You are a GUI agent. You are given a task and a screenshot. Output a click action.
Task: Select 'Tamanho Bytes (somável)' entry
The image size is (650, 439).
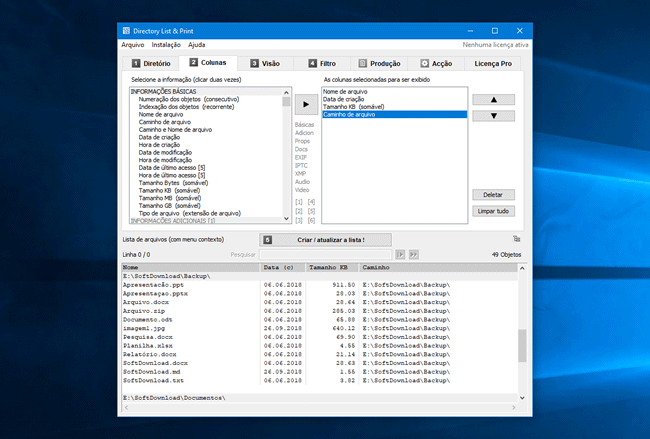pyautogui.click(x=173, y=183)
